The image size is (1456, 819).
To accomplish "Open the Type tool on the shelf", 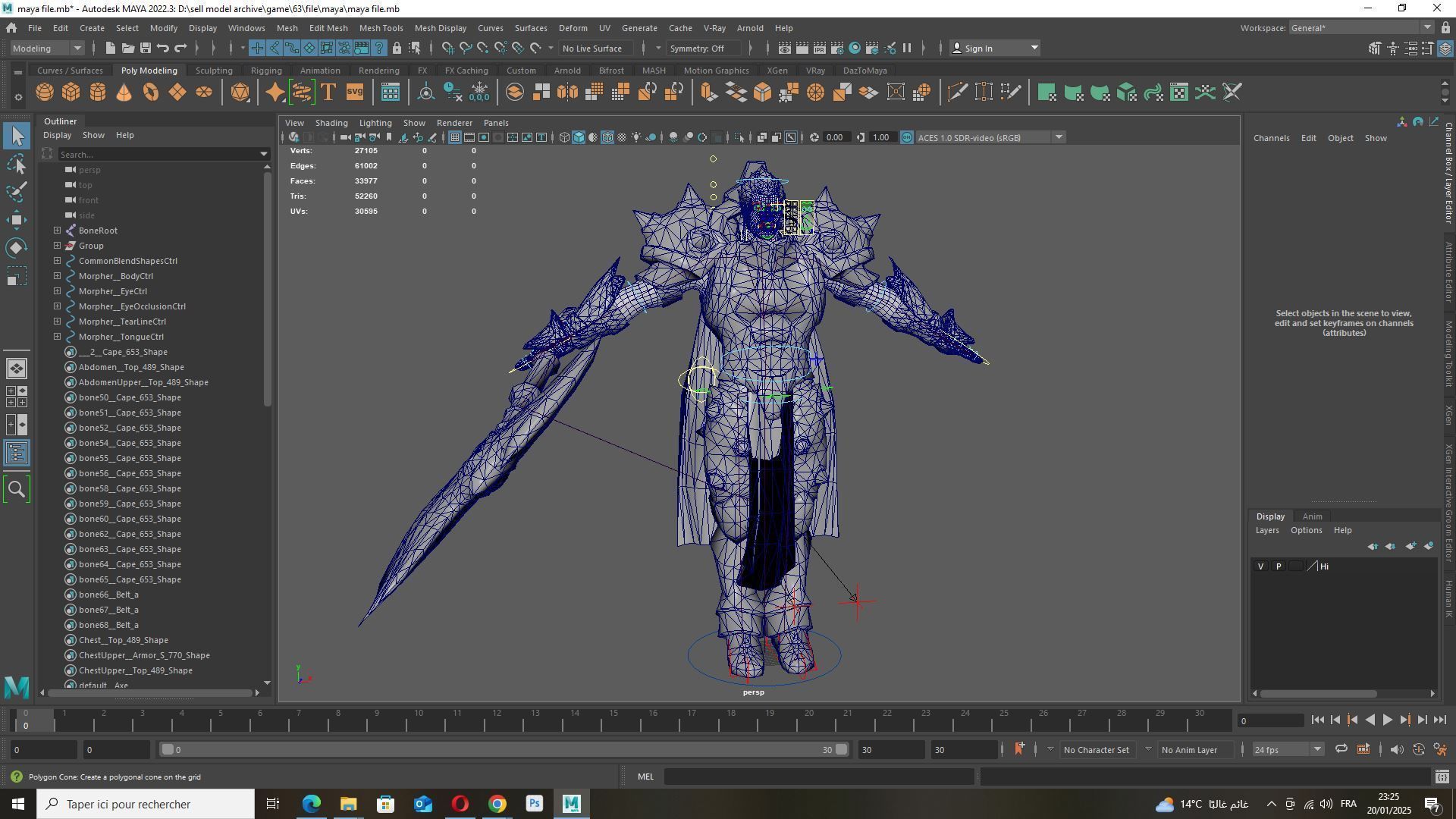I will (x=328, y=93).
